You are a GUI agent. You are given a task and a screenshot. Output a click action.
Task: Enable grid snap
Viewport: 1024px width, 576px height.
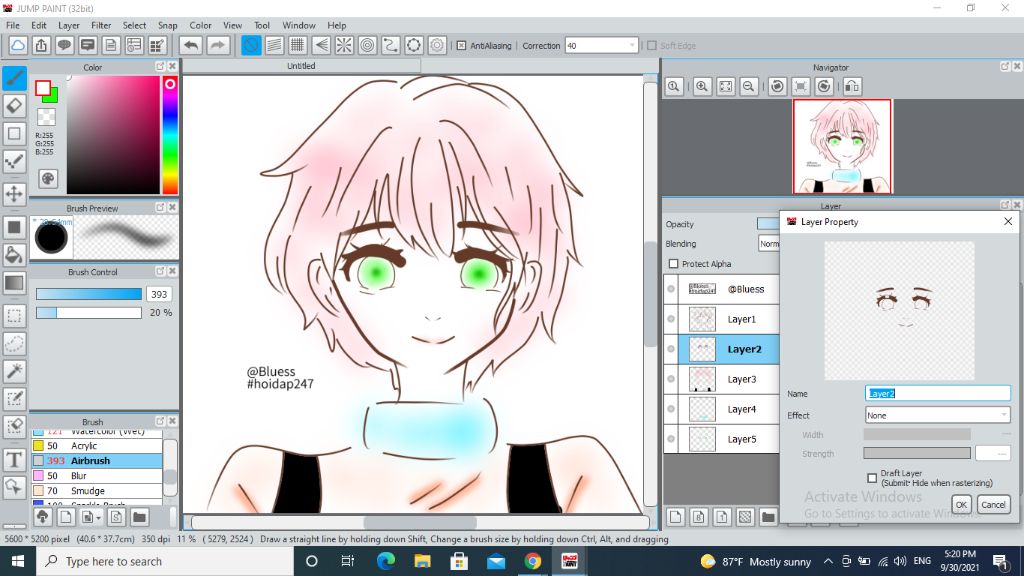tap(298, 45)
